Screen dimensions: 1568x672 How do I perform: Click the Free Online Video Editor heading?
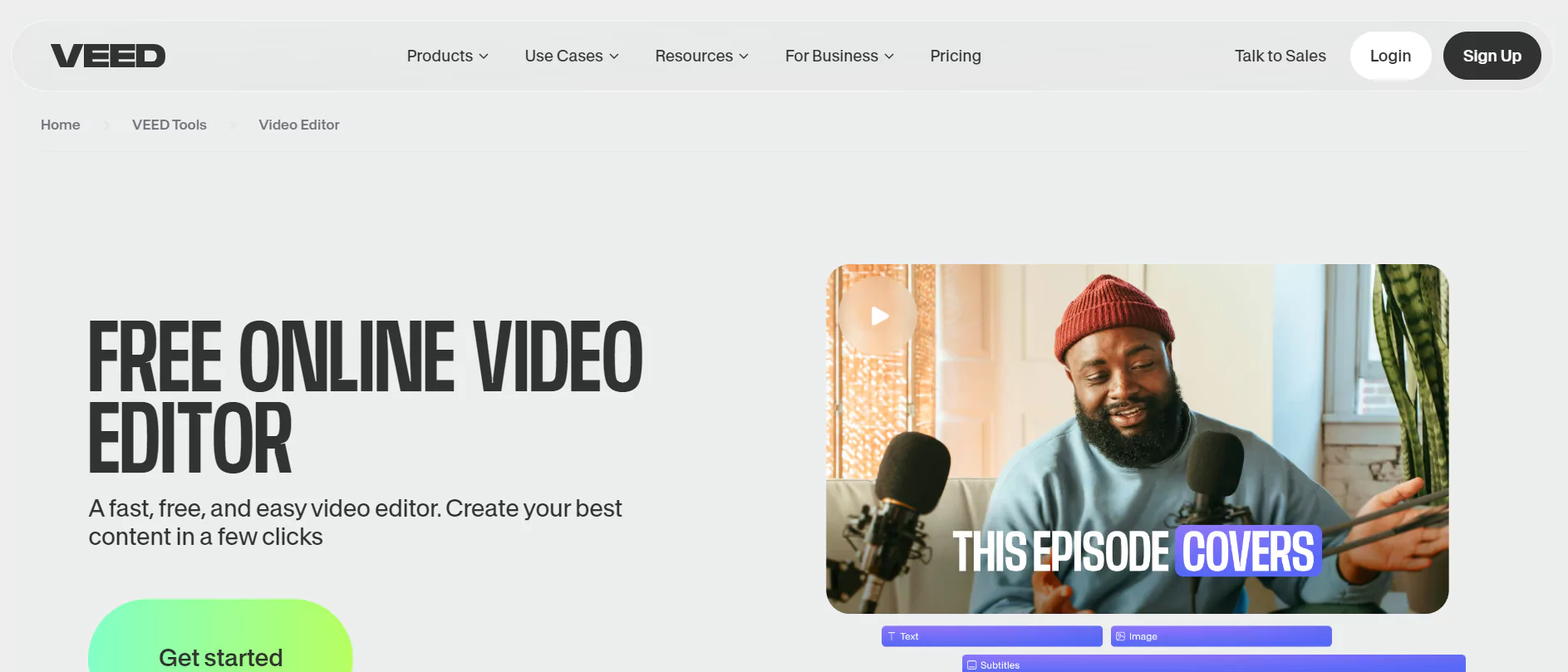(x=366, y=397)
